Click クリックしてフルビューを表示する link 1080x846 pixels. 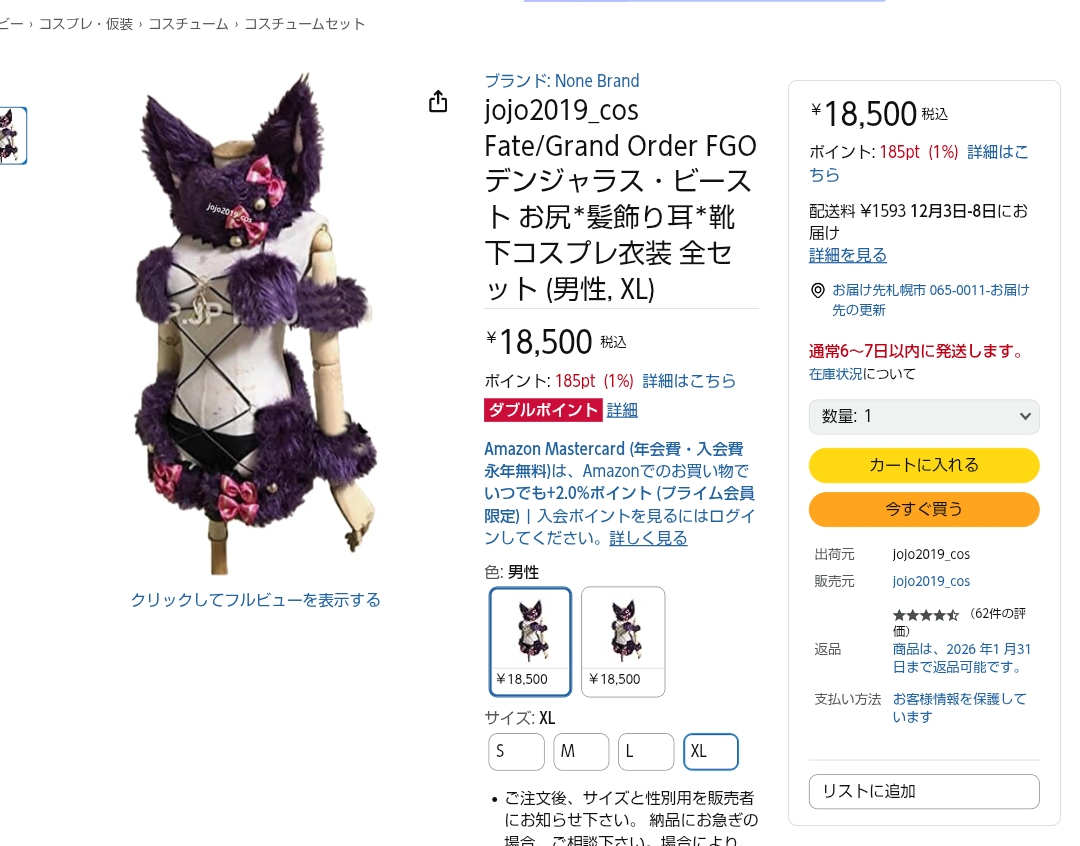(256, 600)
